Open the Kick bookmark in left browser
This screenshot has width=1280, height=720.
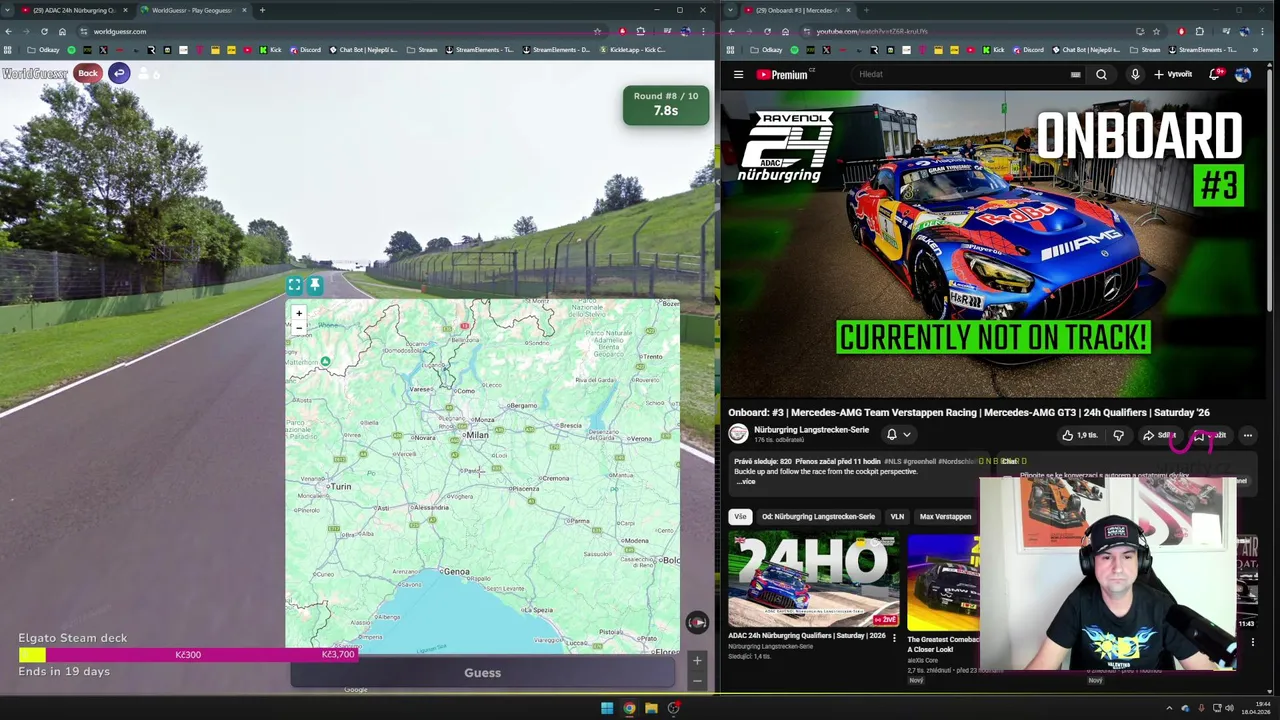click(270, 50)
